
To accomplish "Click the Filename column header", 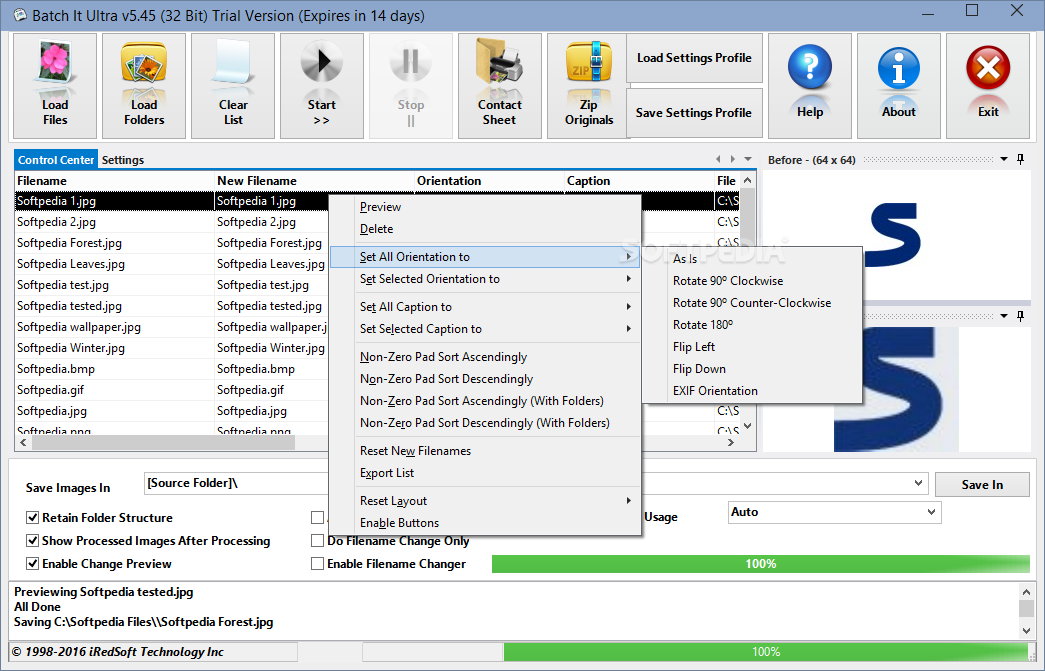I will (x=115, y=181).
